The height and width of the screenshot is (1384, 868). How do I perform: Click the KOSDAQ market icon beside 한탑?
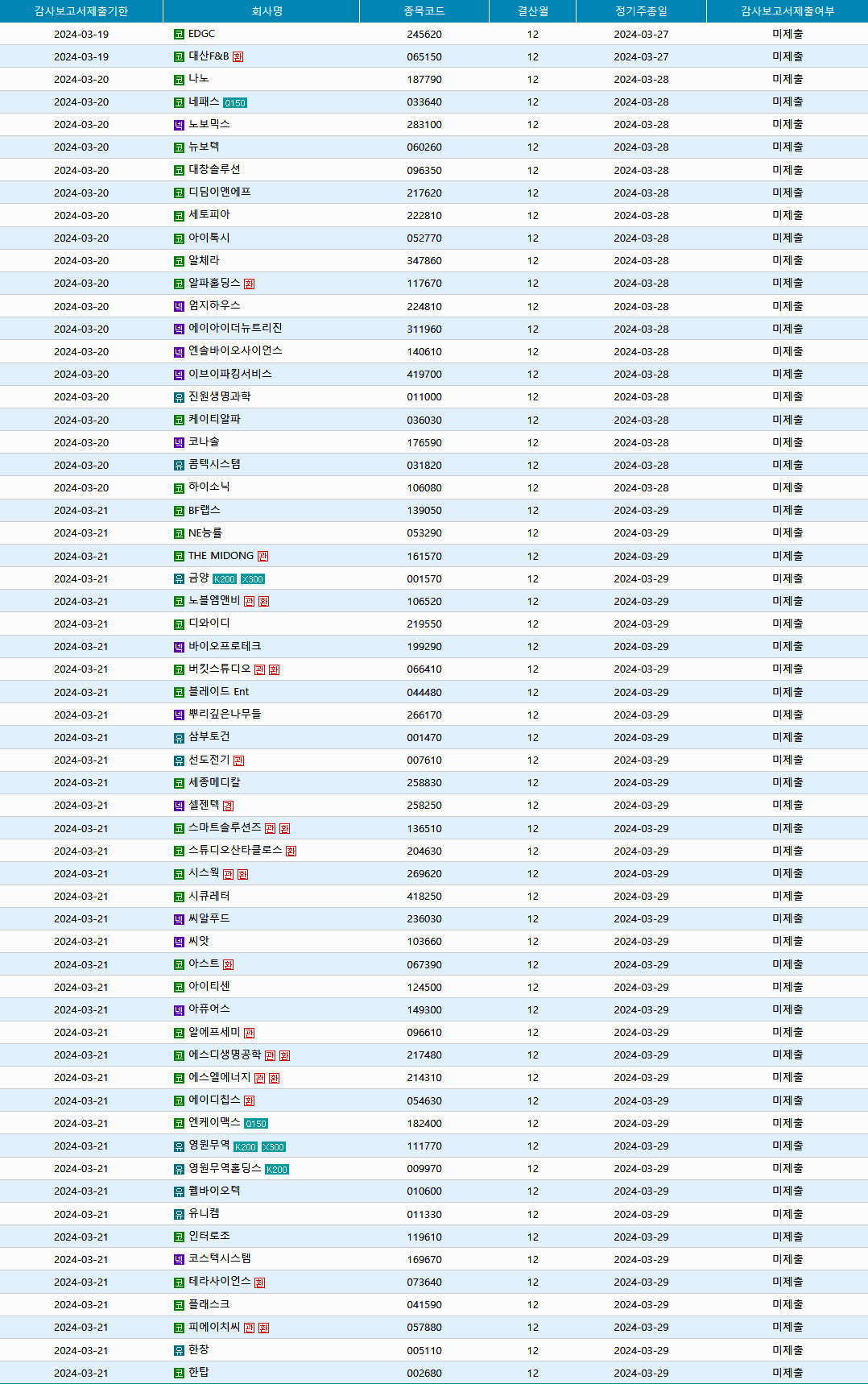pyautogui.click(x=180, y=1374)
